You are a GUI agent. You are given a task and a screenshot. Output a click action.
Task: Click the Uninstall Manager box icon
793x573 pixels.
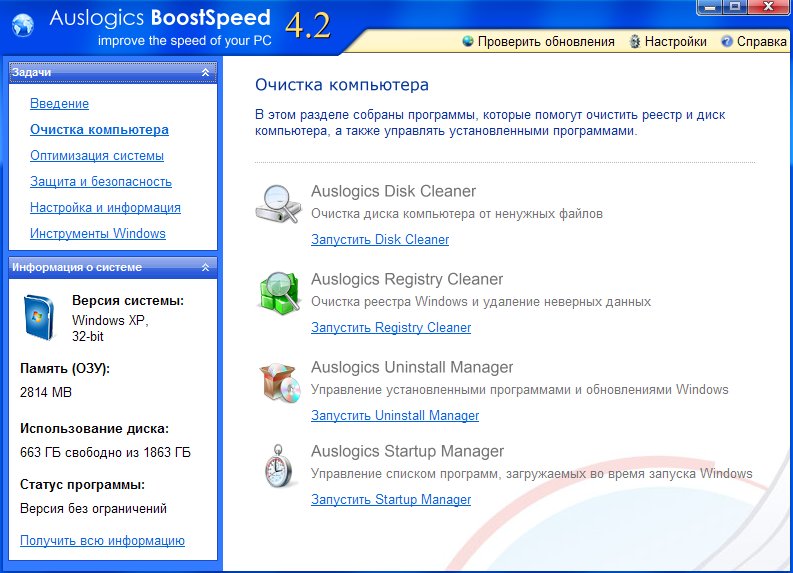tap(280, 382)
